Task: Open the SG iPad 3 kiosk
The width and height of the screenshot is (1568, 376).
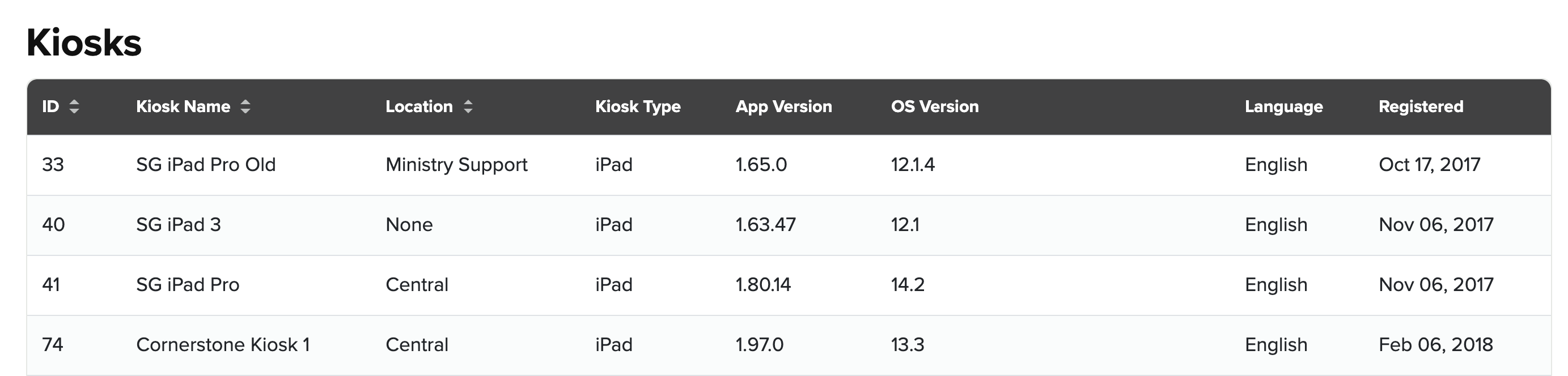Action: coord(179,225)
